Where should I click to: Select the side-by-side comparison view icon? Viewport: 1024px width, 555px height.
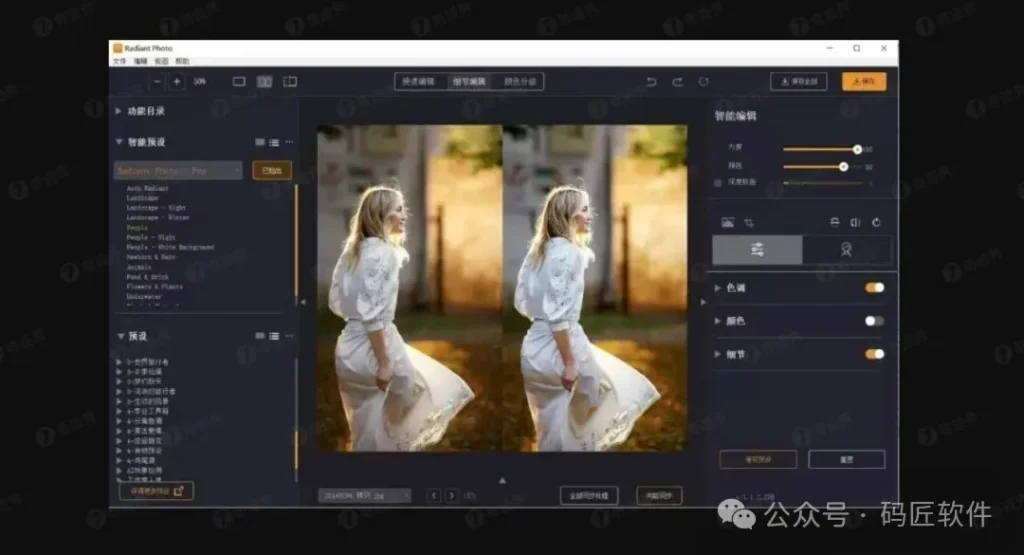(264, 81)
